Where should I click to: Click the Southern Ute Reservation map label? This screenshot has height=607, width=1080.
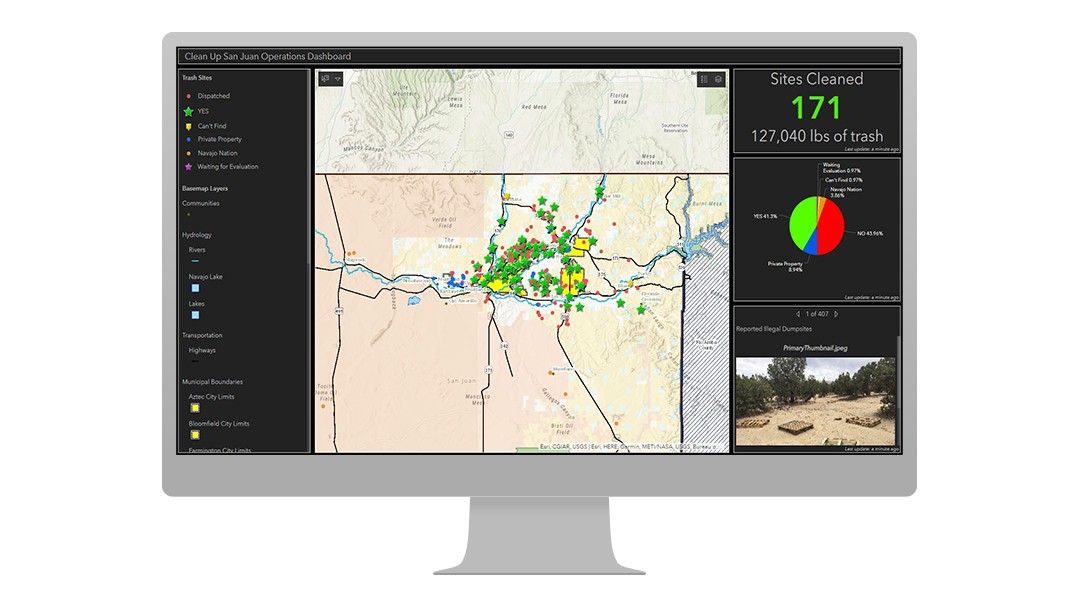(x=674, y=128)
